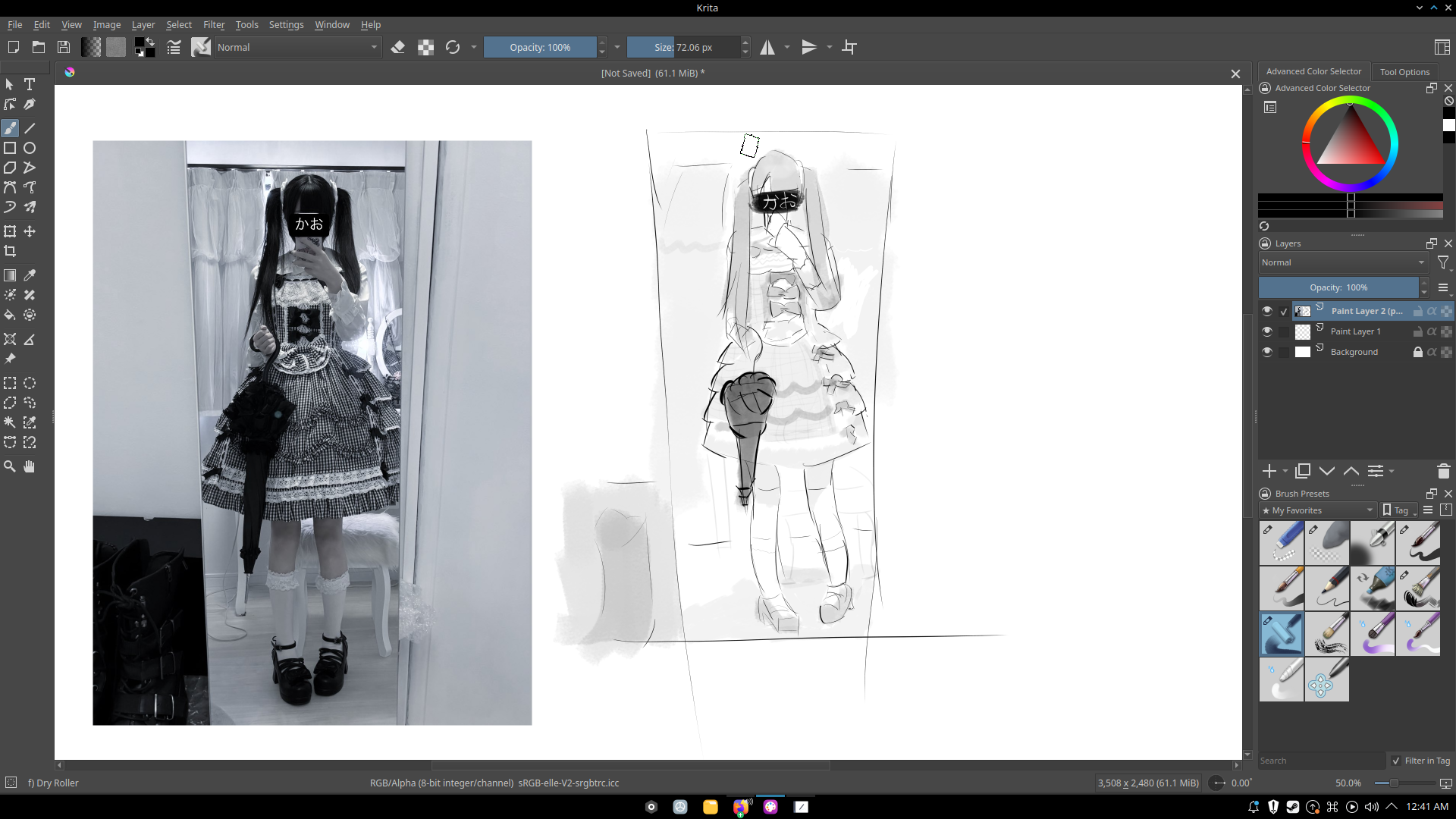The width and height of the screenshot is (1456, 819).
Task: Select the Color Sampler eyedropper tool
Action: [30, 275]
